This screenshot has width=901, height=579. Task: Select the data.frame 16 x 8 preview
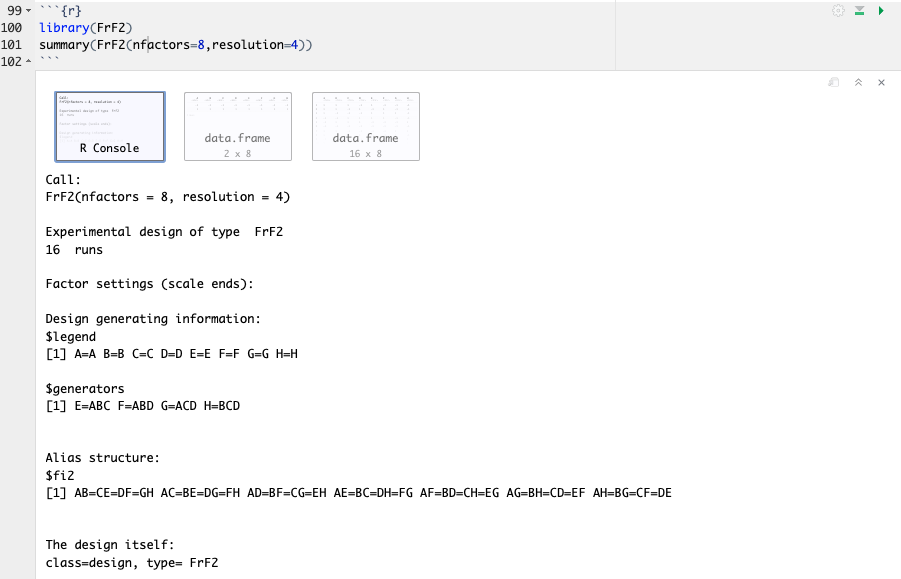pyautogui.click(x=365, y=126)
